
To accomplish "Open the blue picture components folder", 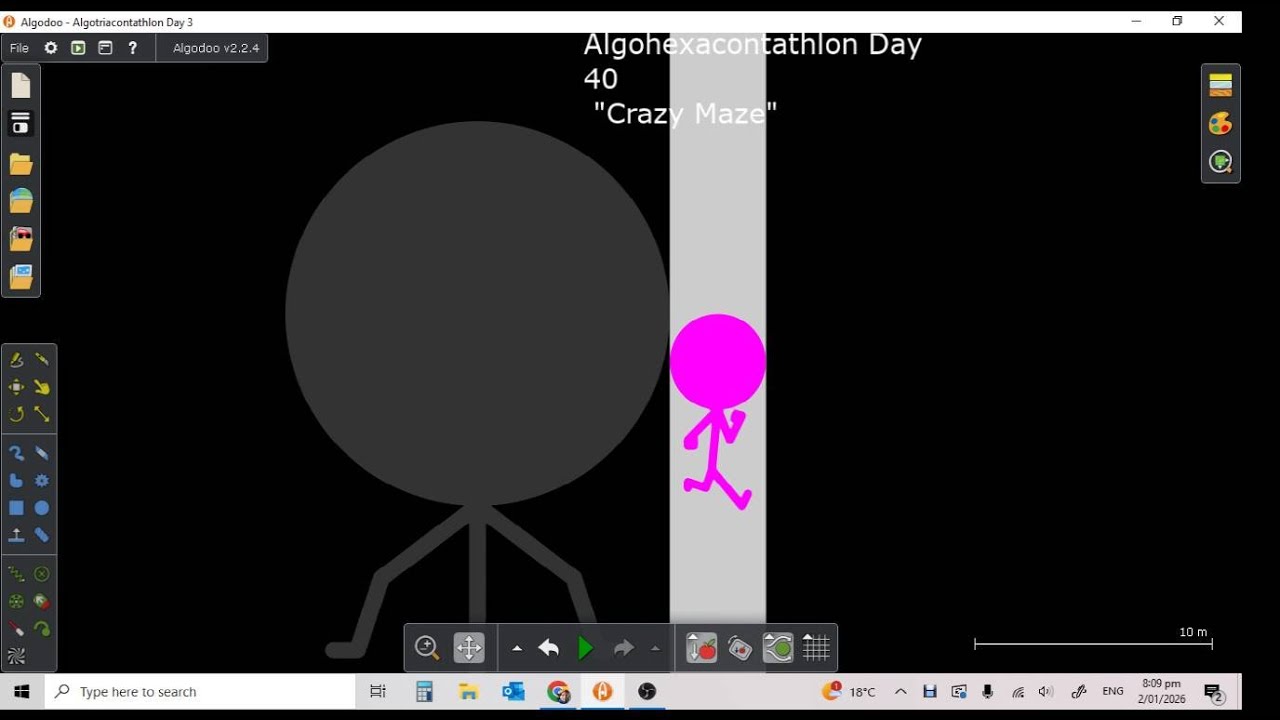I will pyautogui.click(x=21, y=277).
